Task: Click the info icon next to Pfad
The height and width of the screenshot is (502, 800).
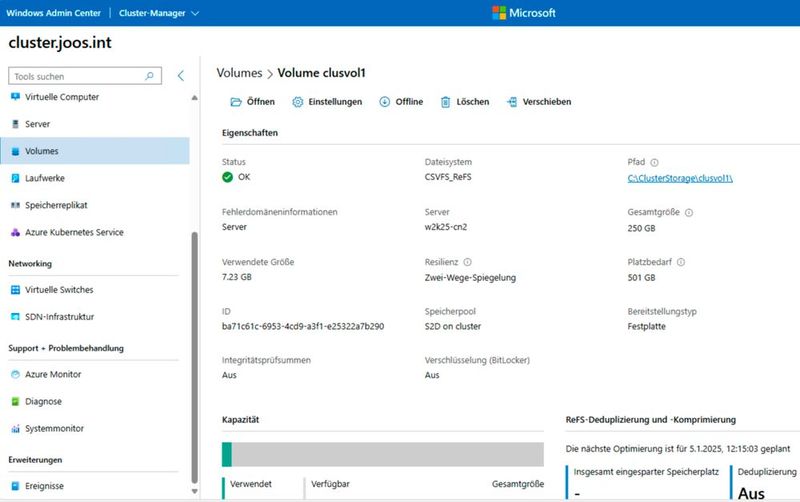Action: [654, 162]
